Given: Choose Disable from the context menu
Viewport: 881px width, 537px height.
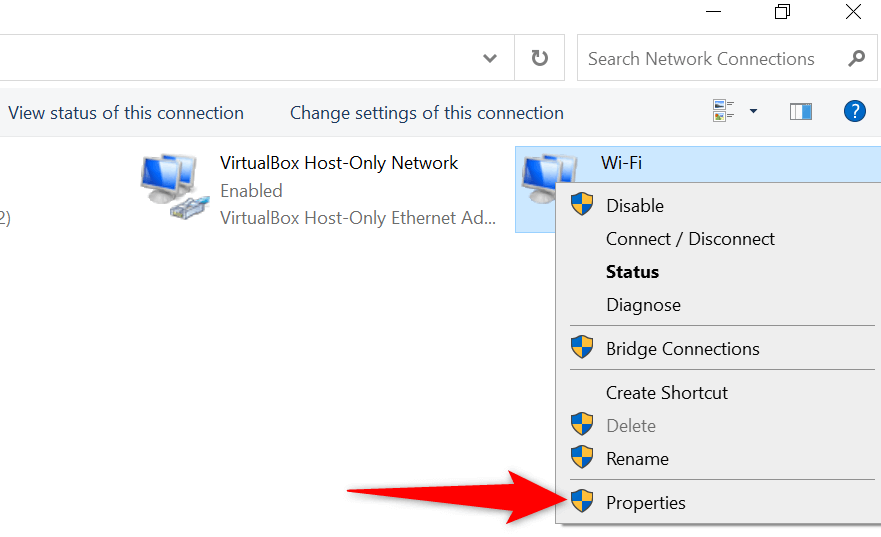Looking at the screenshot, I should 635,206.
